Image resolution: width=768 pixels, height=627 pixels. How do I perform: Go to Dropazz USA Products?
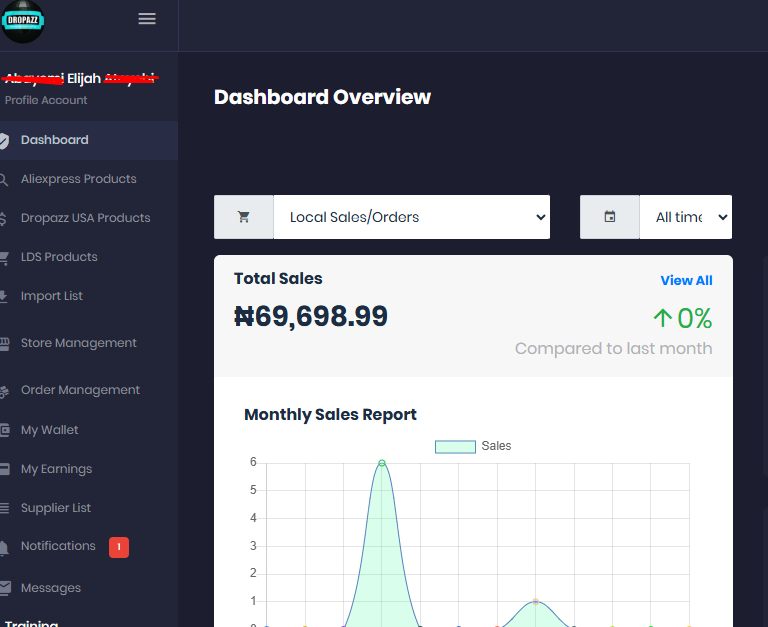point(85,218)
